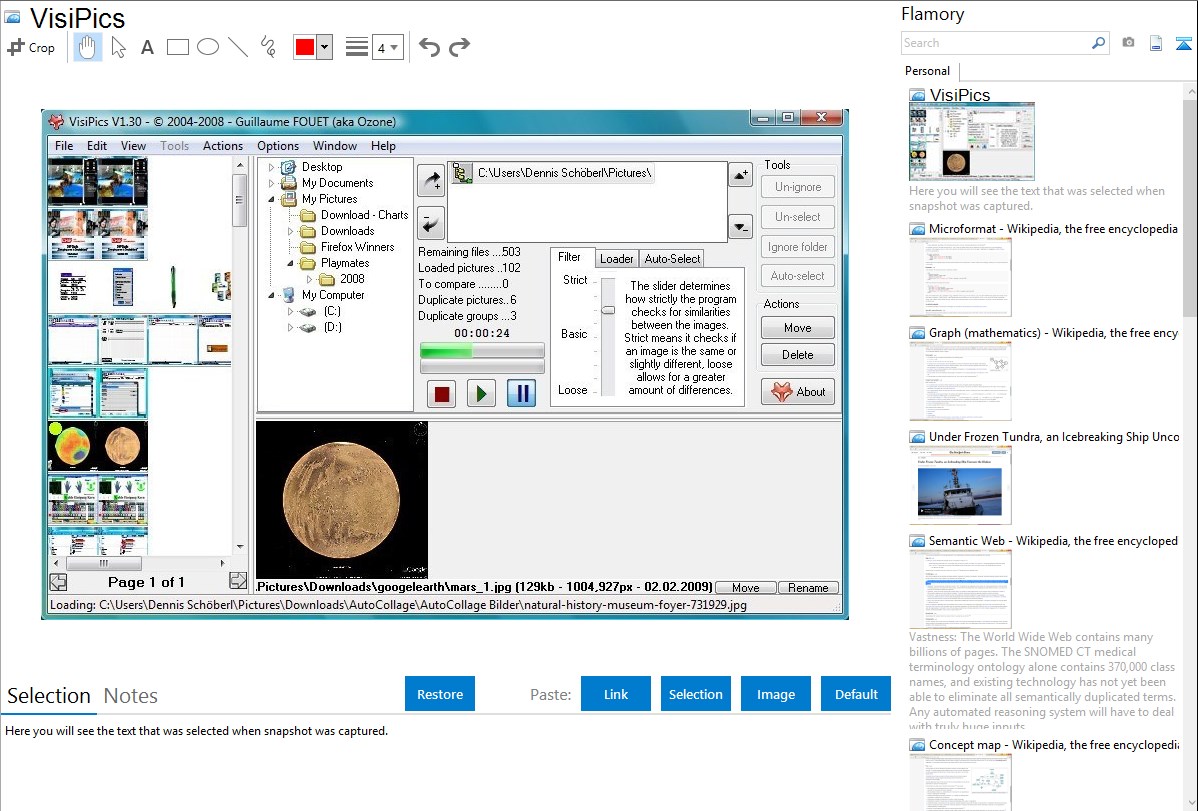Select the Crop tool
Image resolution: width=1198 pixels, height=811 pixels.
31,47
